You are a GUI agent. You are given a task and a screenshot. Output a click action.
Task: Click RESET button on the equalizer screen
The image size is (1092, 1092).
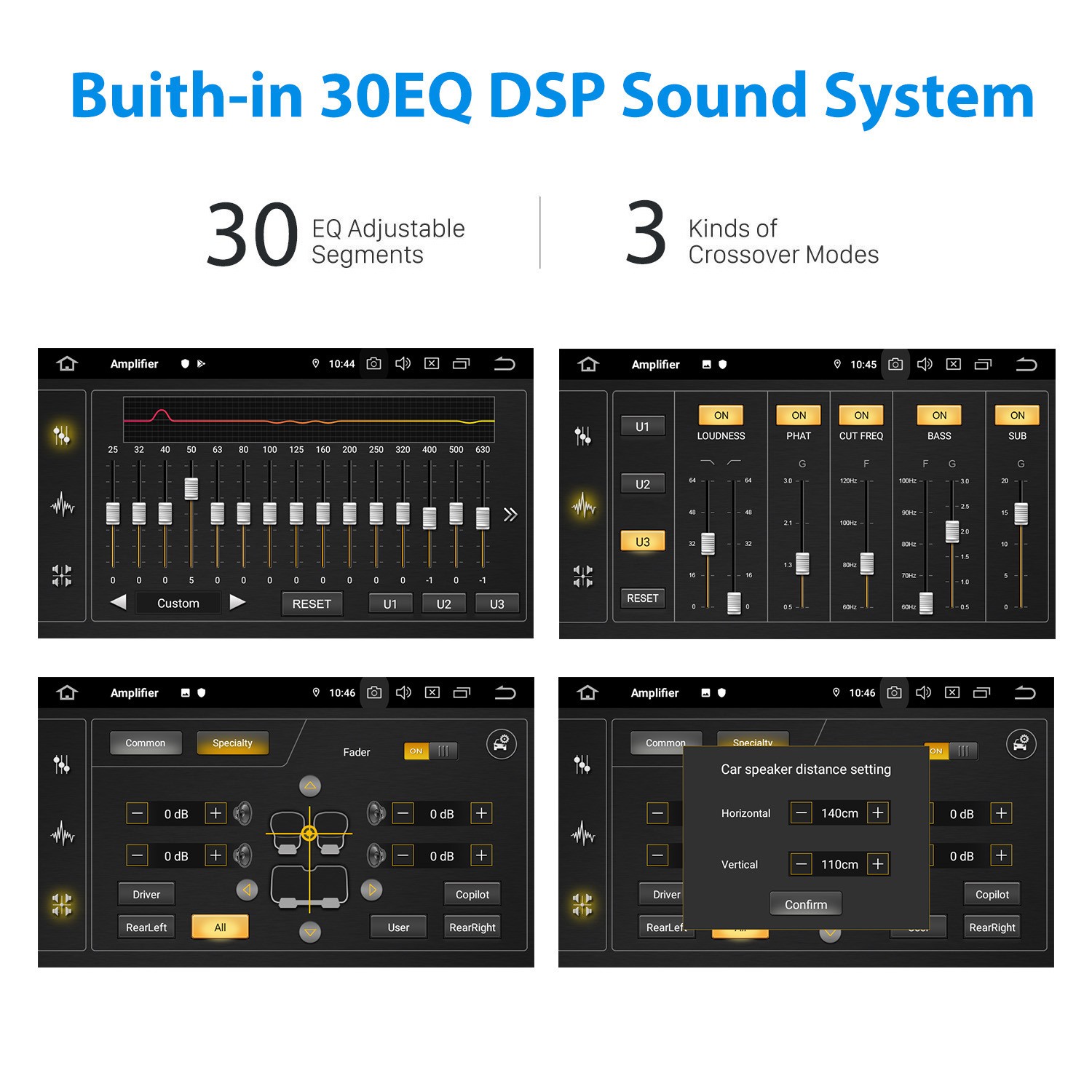(312, 604)
